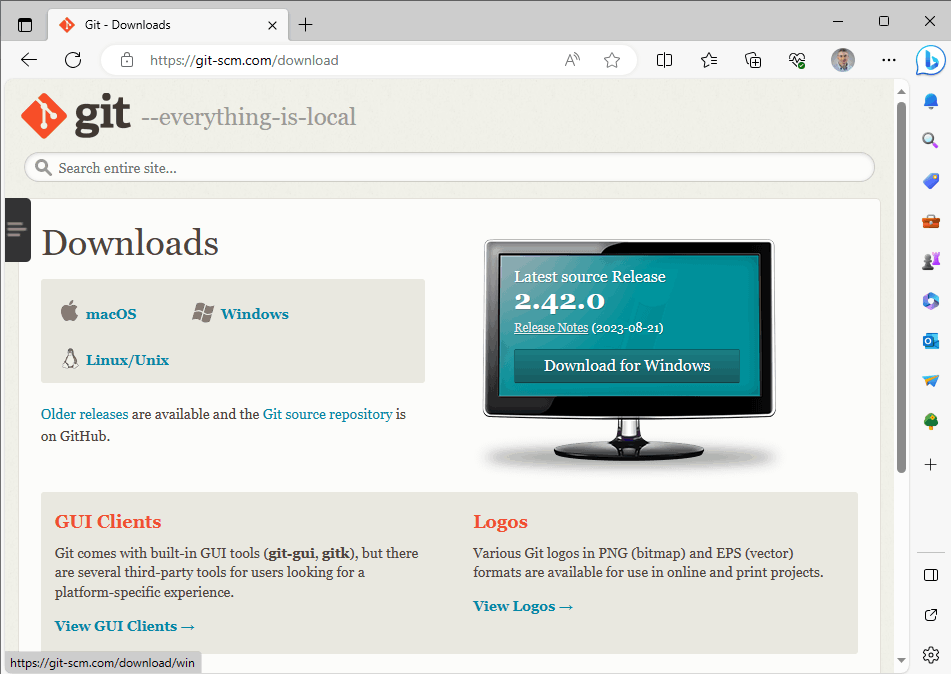This screenshot has height=674, width=951.
Task: Click the Logos heading
Action: click(x=500, y=522)
